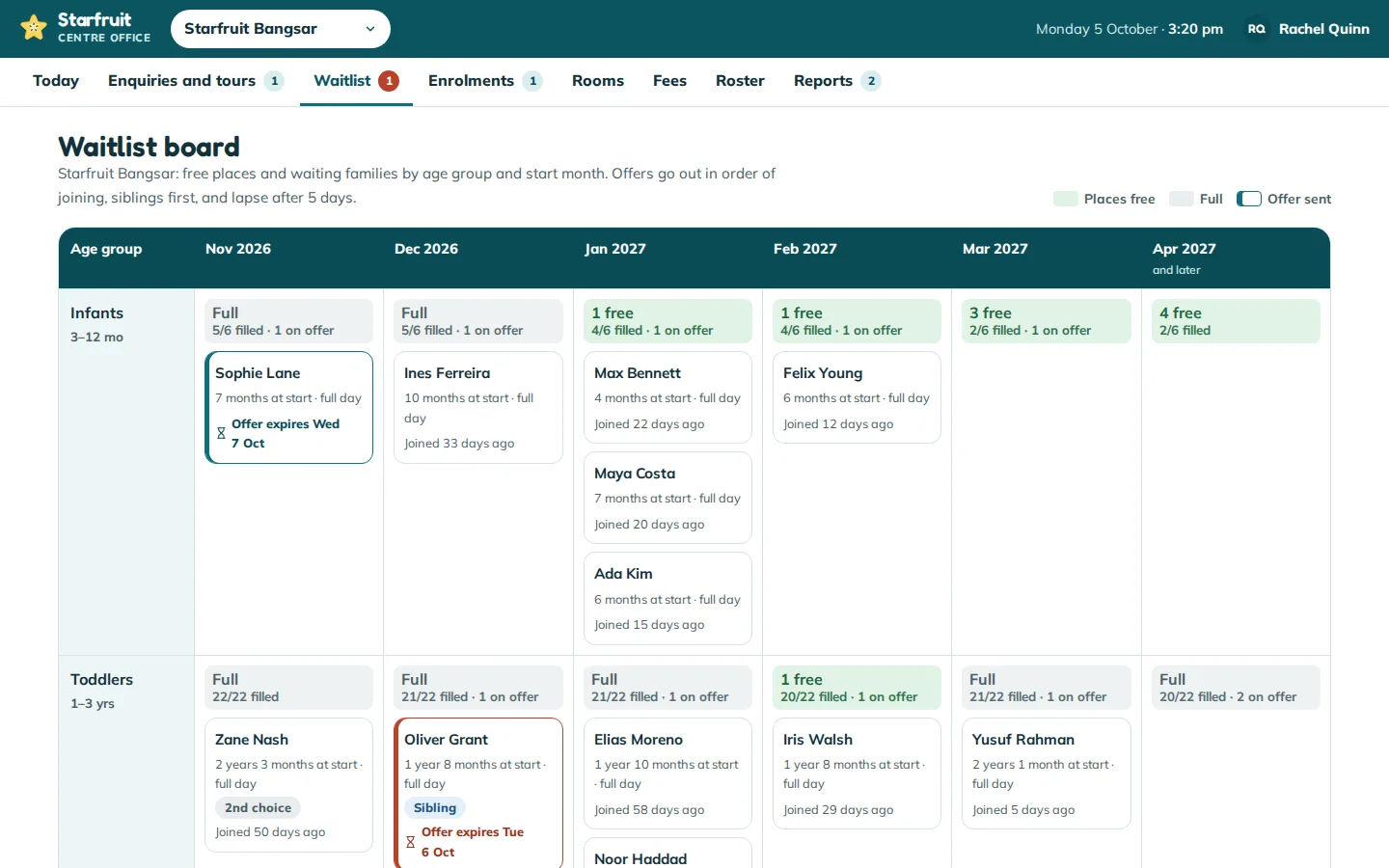Select Ada Kim's card

point(667,598)
